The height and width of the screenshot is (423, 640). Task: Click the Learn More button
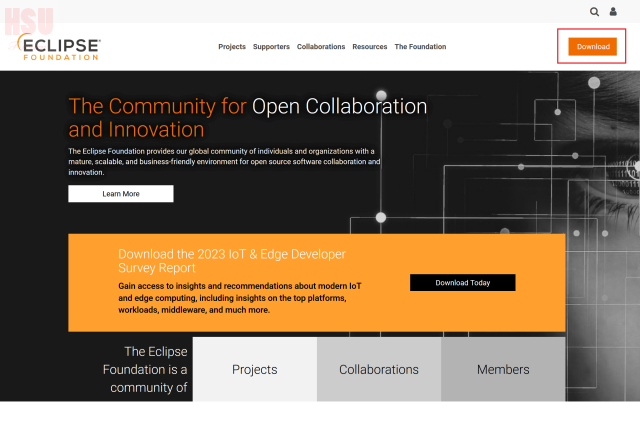(121, 194)
